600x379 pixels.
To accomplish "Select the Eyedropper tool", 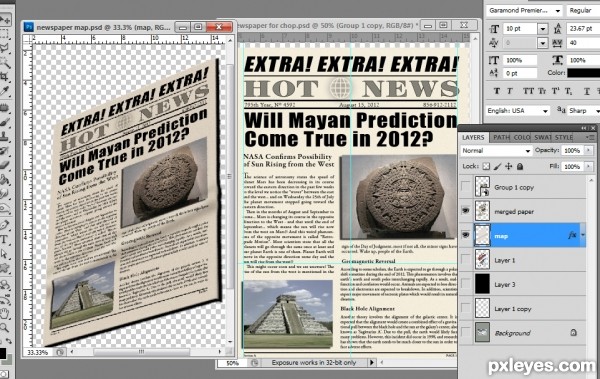I will point(5,91).
